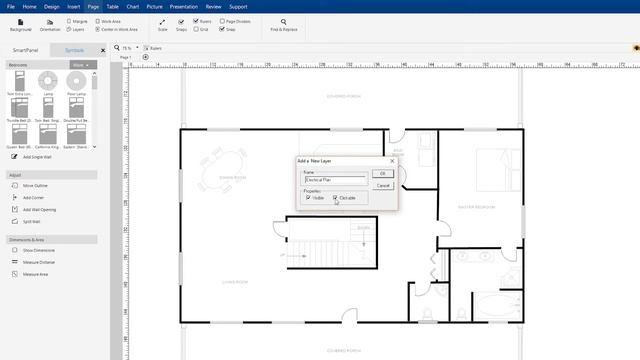
Task: Select the Page 1 tab
Action: tap(125, 57)
